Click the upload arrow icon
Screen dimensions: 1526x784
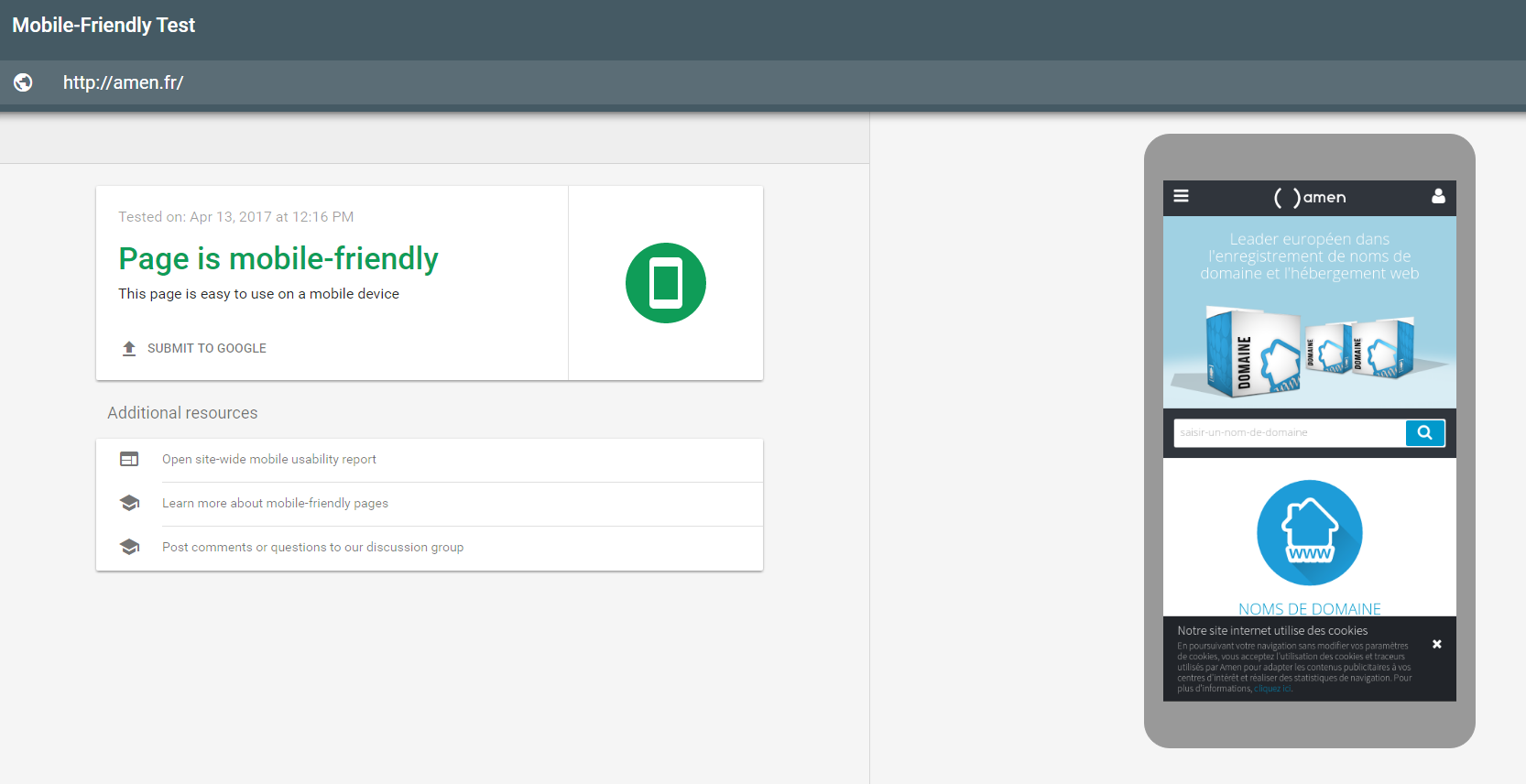click(129, 348)
